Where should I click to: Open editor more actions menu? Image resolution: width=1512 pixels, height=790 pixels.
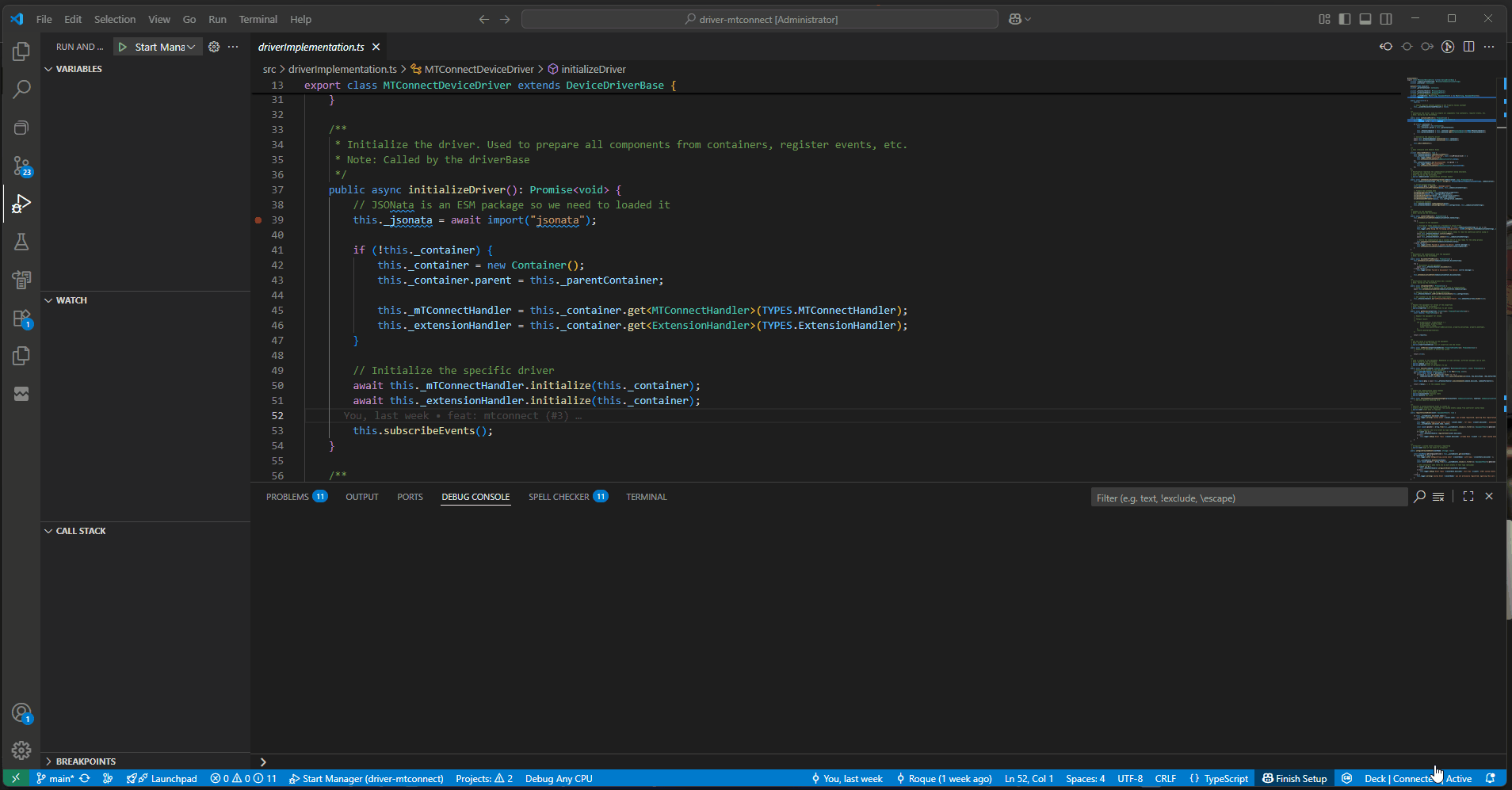[x=1489, y=47]
